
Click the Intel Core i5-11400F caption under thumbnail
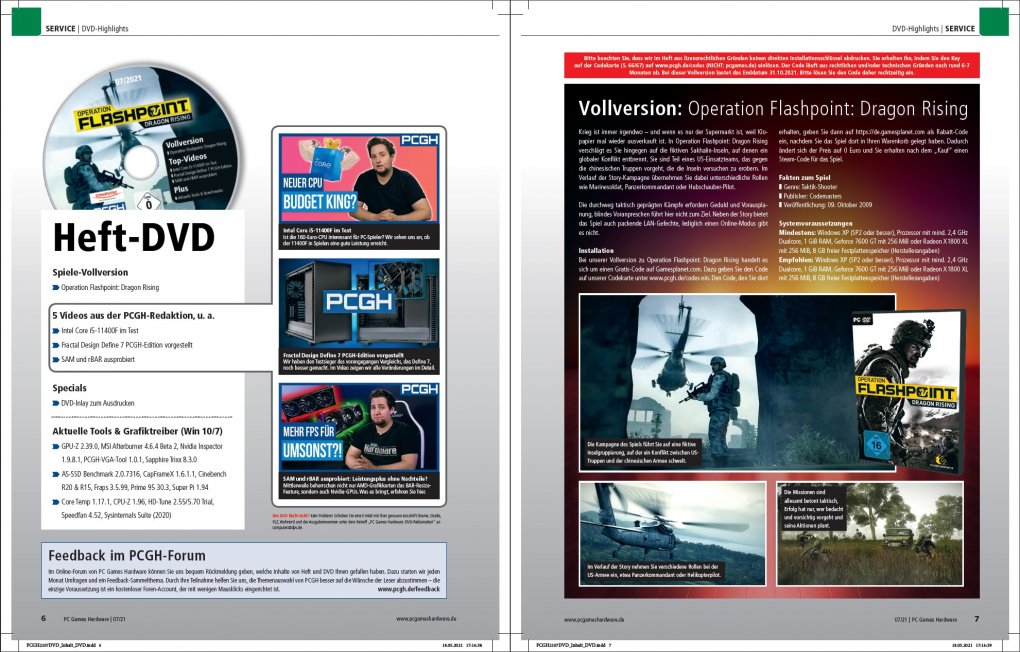click(x=358, y=237)
